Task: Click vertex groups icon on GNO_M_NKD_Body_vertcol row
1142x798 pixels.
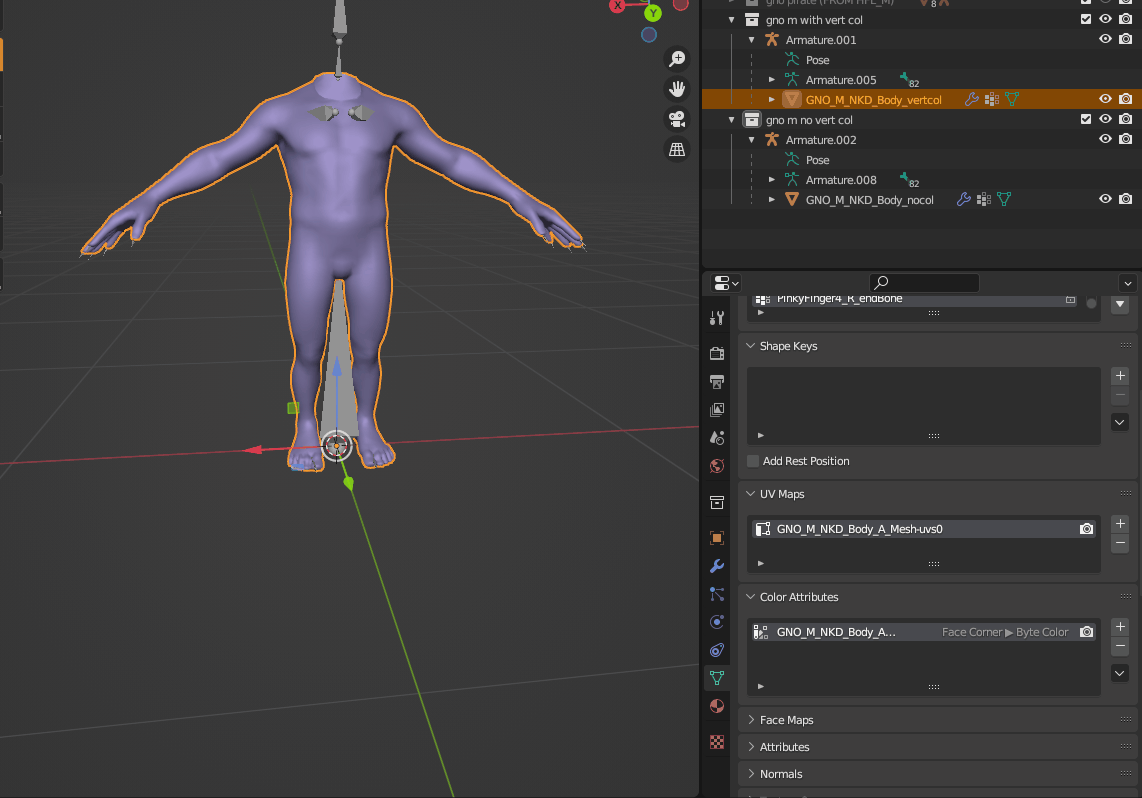Action: (992, 99)
